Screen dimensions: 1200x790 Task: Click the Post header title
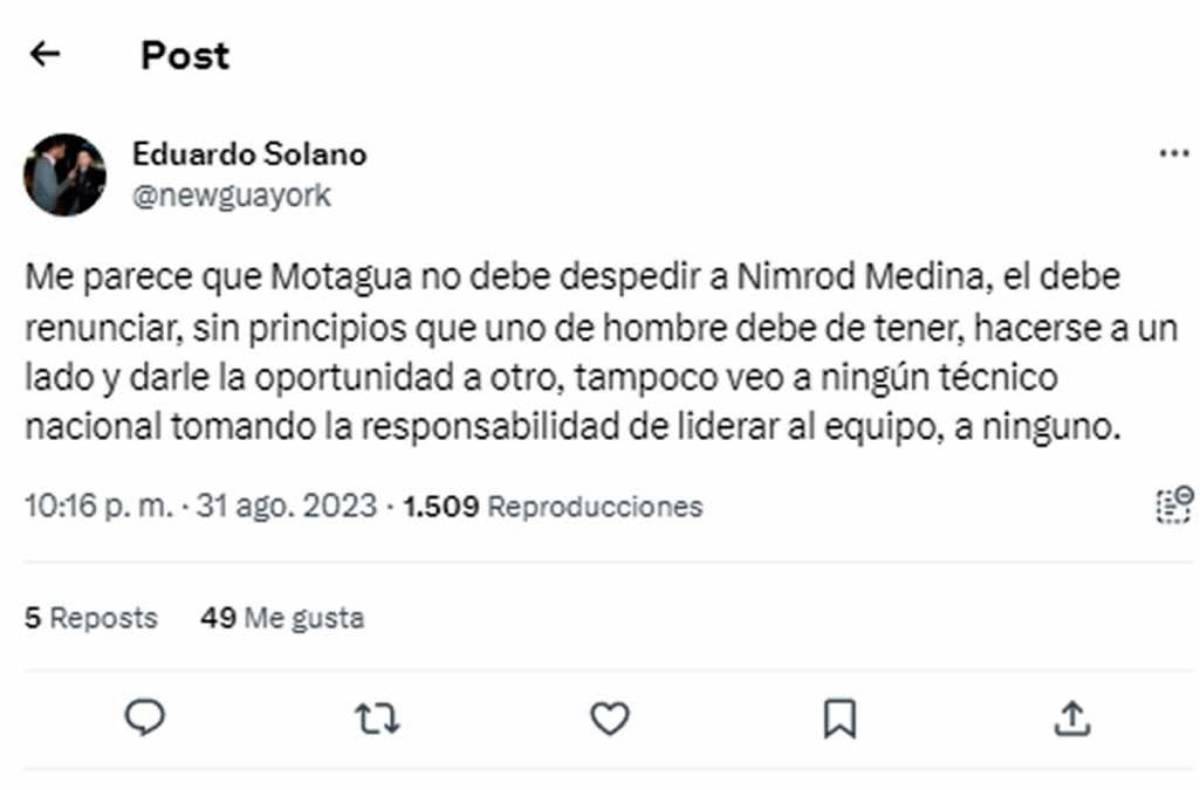(x=184, y=55)
